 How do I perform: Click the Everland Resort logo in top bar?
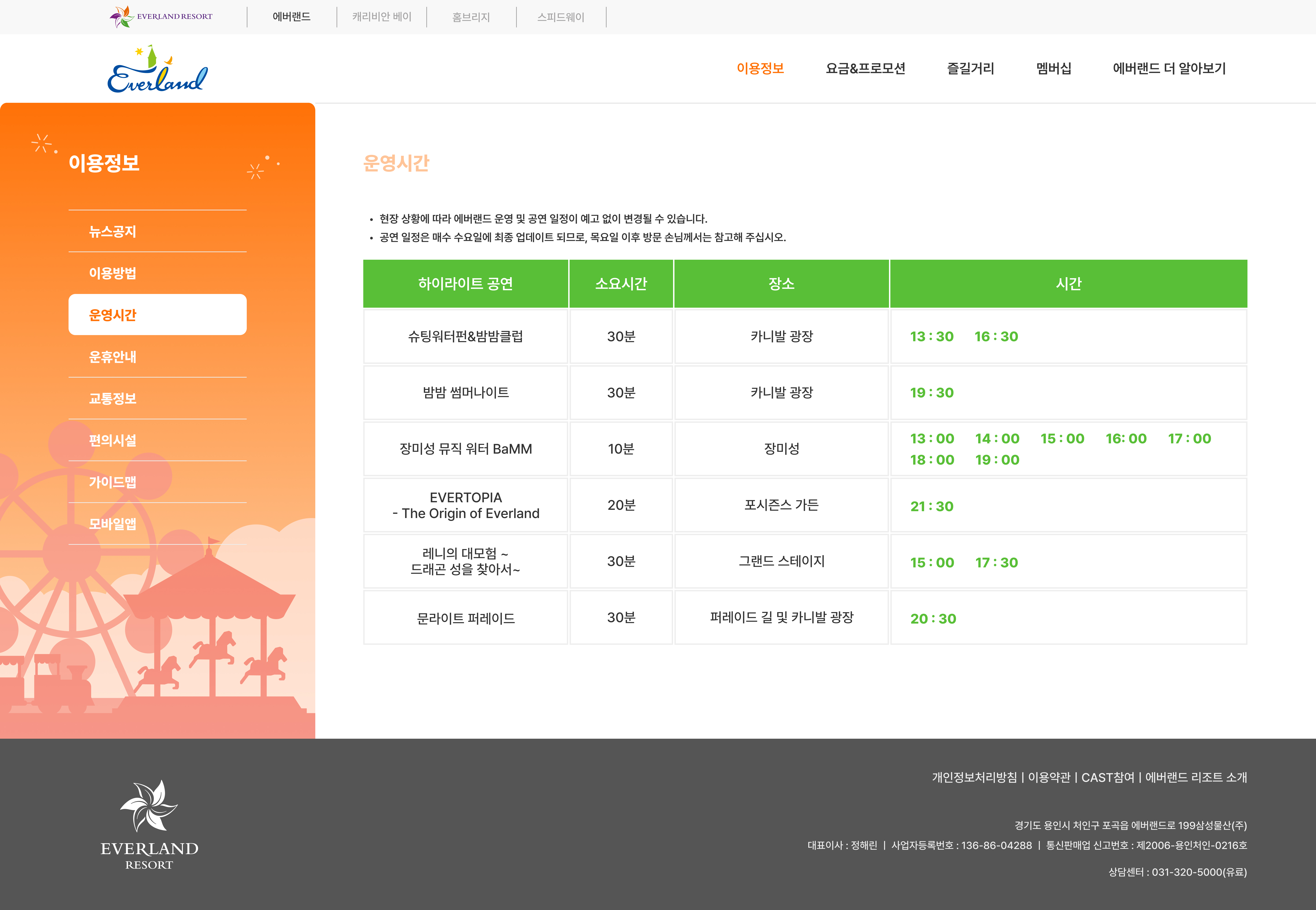[x=161, y=17]
